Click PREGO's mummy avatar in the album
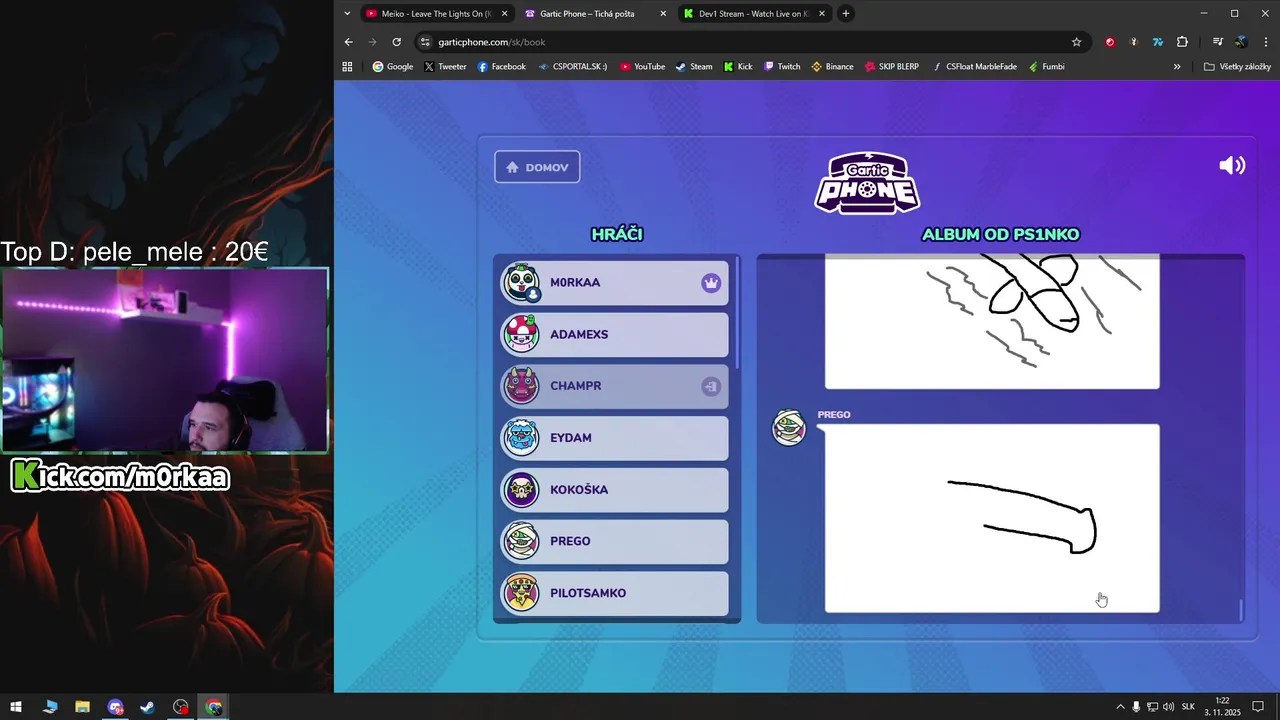1280x720 pixels. pyautogui.click(x=789, y=428)
